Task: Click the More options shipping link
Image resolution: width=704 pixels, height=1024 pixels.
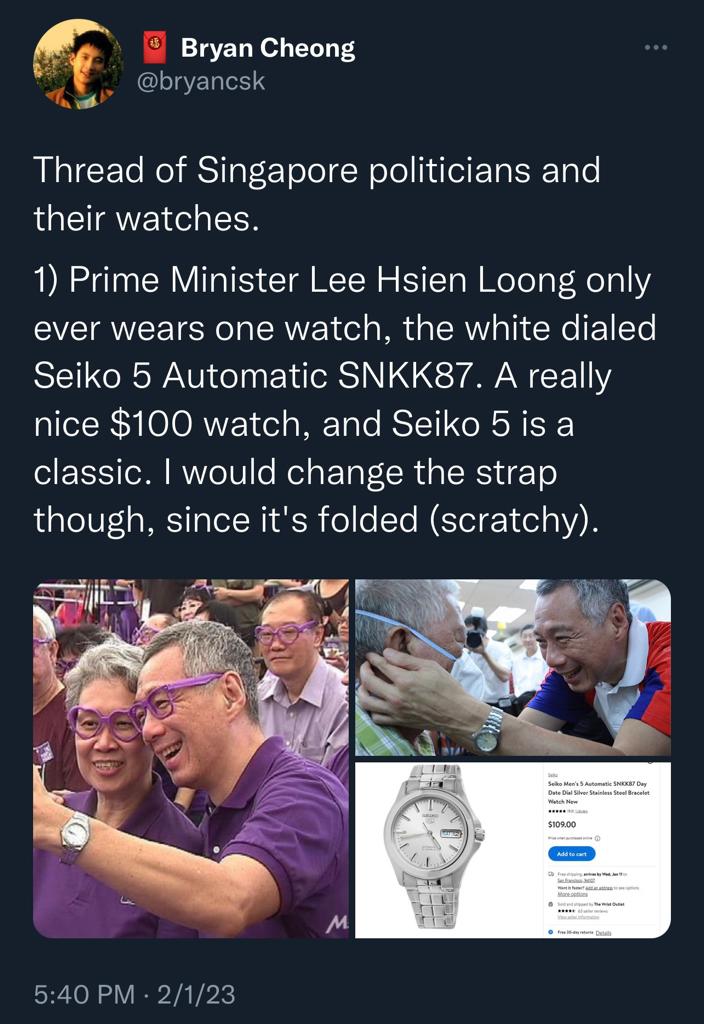Action: tap(573, 894)
